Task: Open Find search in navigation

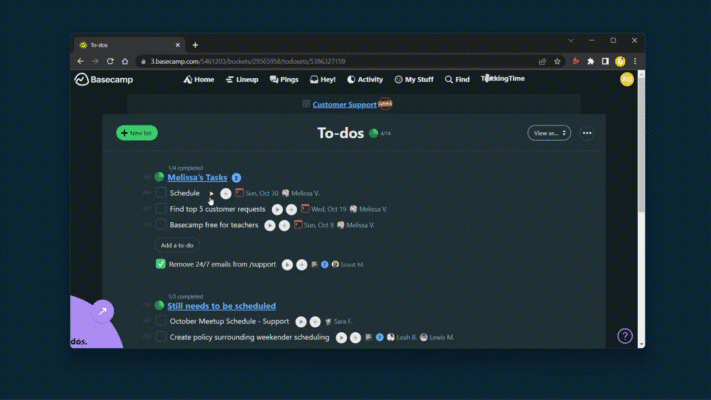Action: [x=457, y=79]
